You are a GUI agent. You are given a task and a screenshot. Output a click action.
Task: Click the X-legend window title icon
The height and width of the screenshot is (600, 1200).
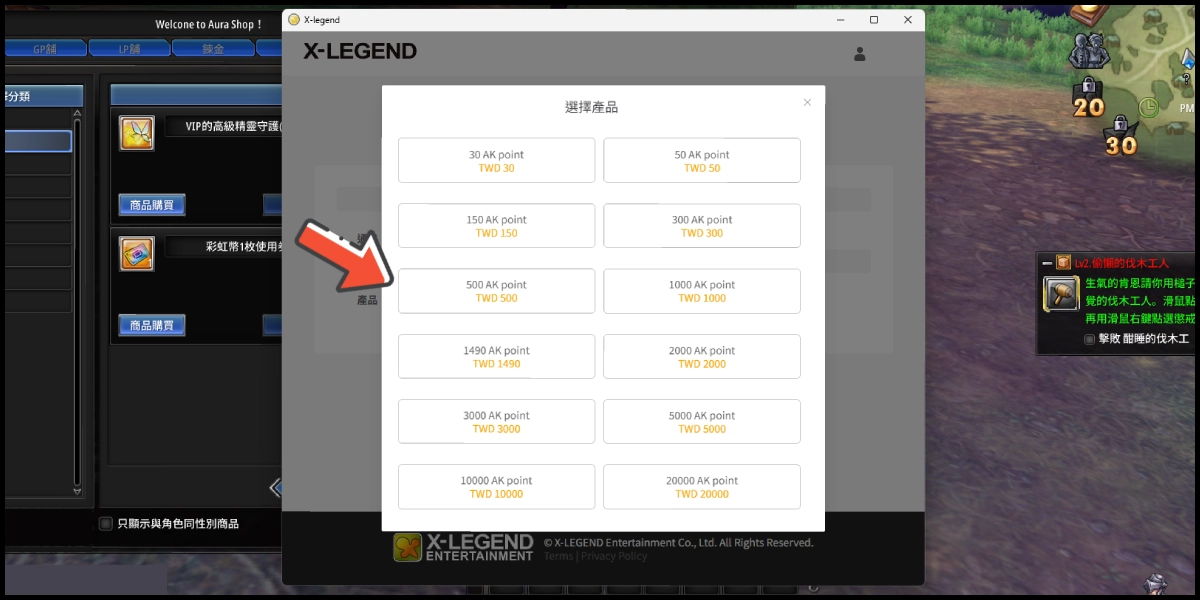[294, 20]
